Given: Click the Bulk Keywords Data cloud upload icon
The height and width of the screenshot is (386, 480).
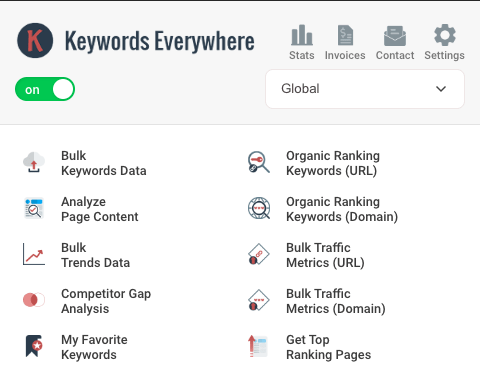Looking at the screenshot, I should (x=34, y=162).
